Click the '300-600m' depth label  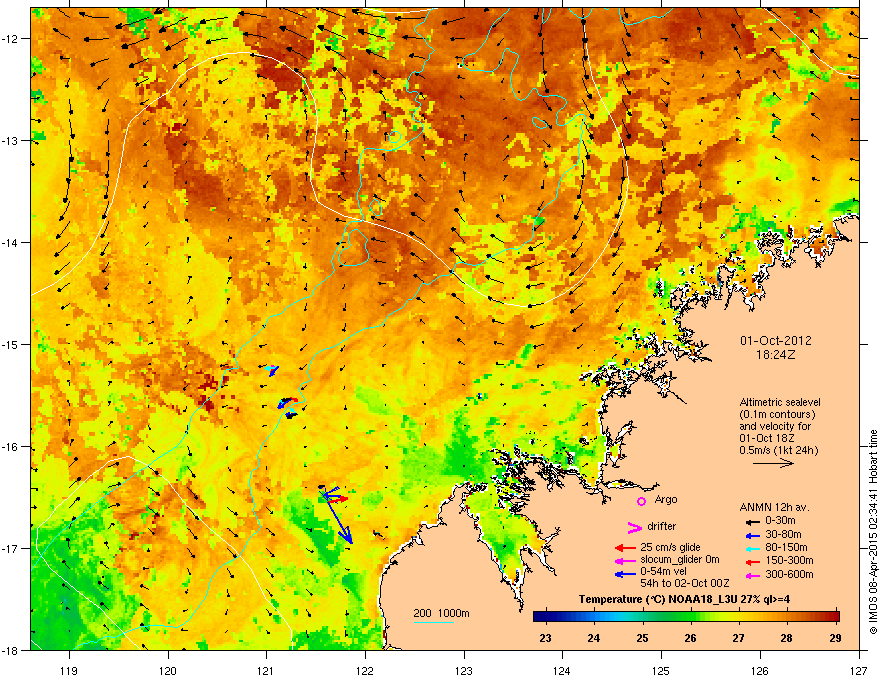point(789,575)
